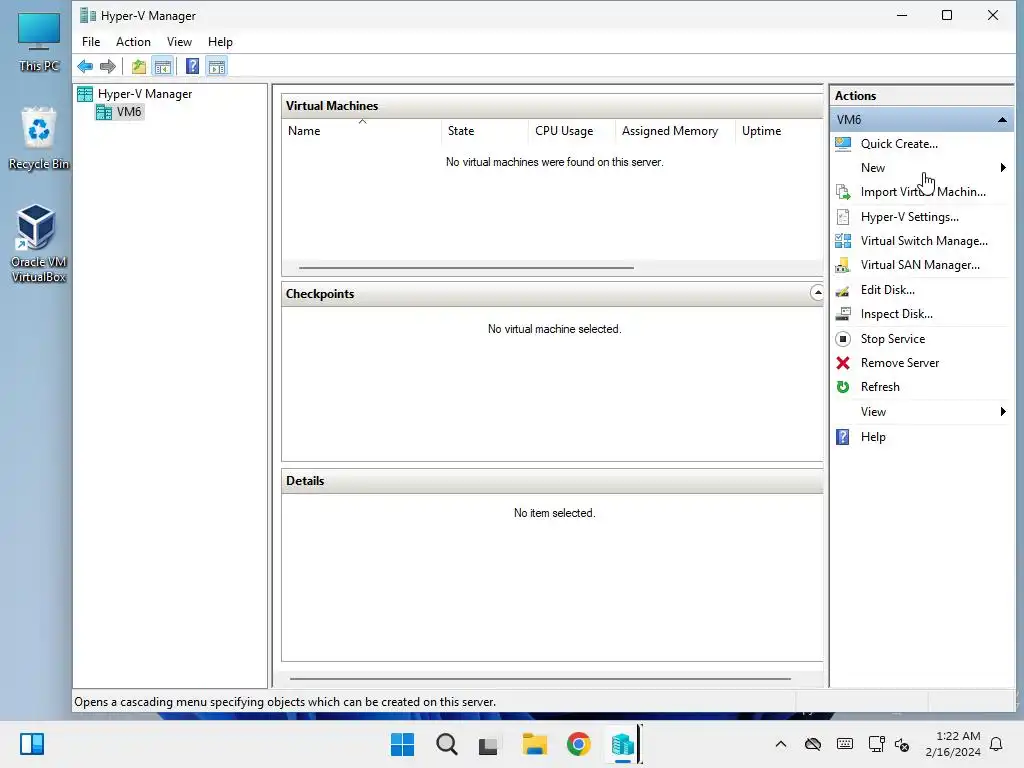Open the Action menu
The height and width of the screenshot is (768, 1024).
tap(133, 42)
